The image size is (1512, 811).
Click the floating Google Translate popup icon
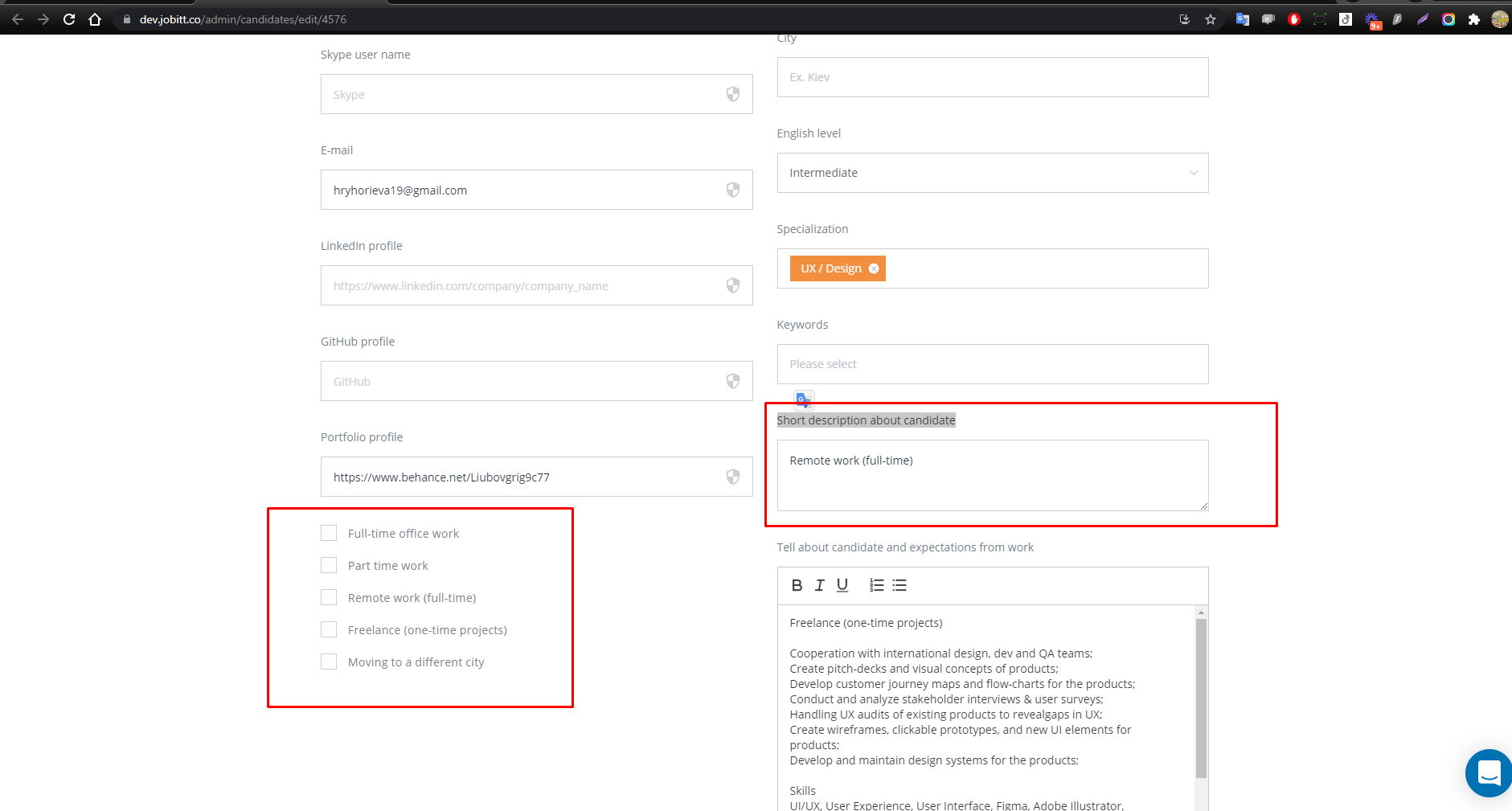(x=804, y=399)
